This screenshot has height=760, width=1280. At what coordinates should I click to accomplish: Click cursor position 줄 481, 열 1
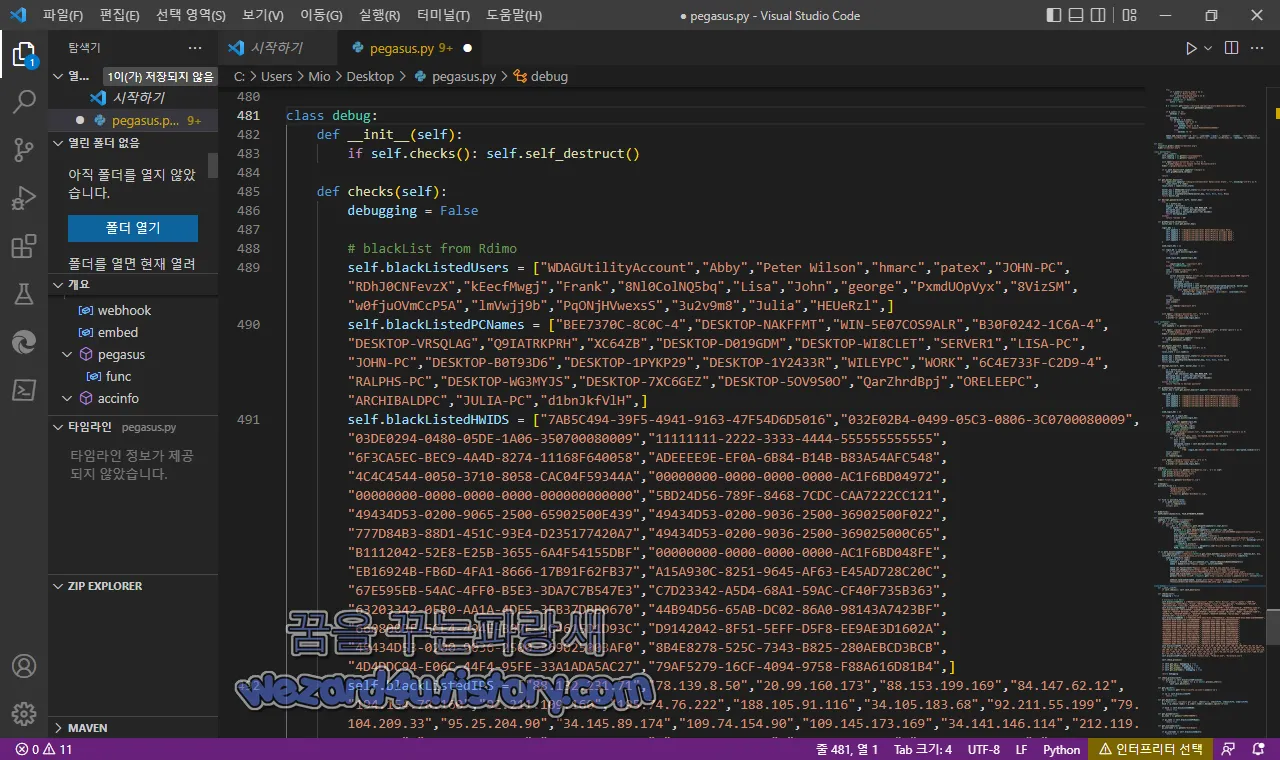(x=847, y=749)
